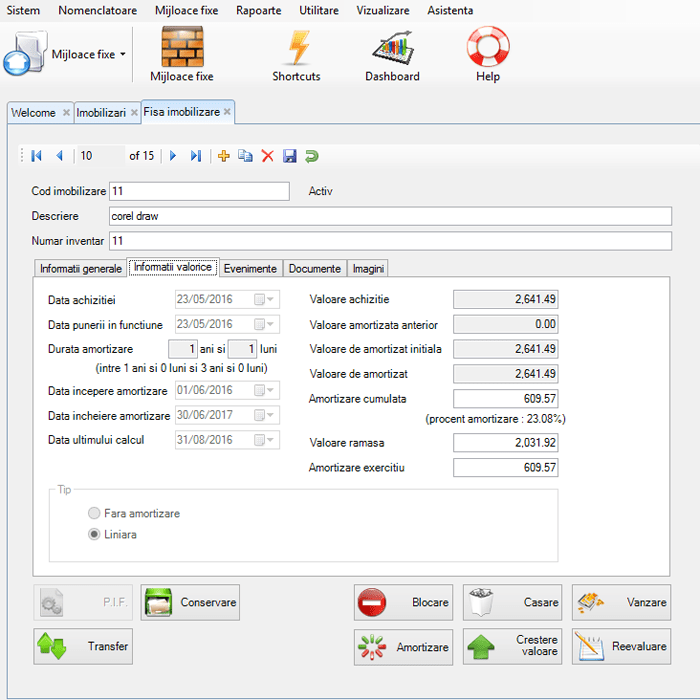The width and height of the screenshot is (700, 700).
Task: Click the Conservare button
Action: [x=190, y=602]
